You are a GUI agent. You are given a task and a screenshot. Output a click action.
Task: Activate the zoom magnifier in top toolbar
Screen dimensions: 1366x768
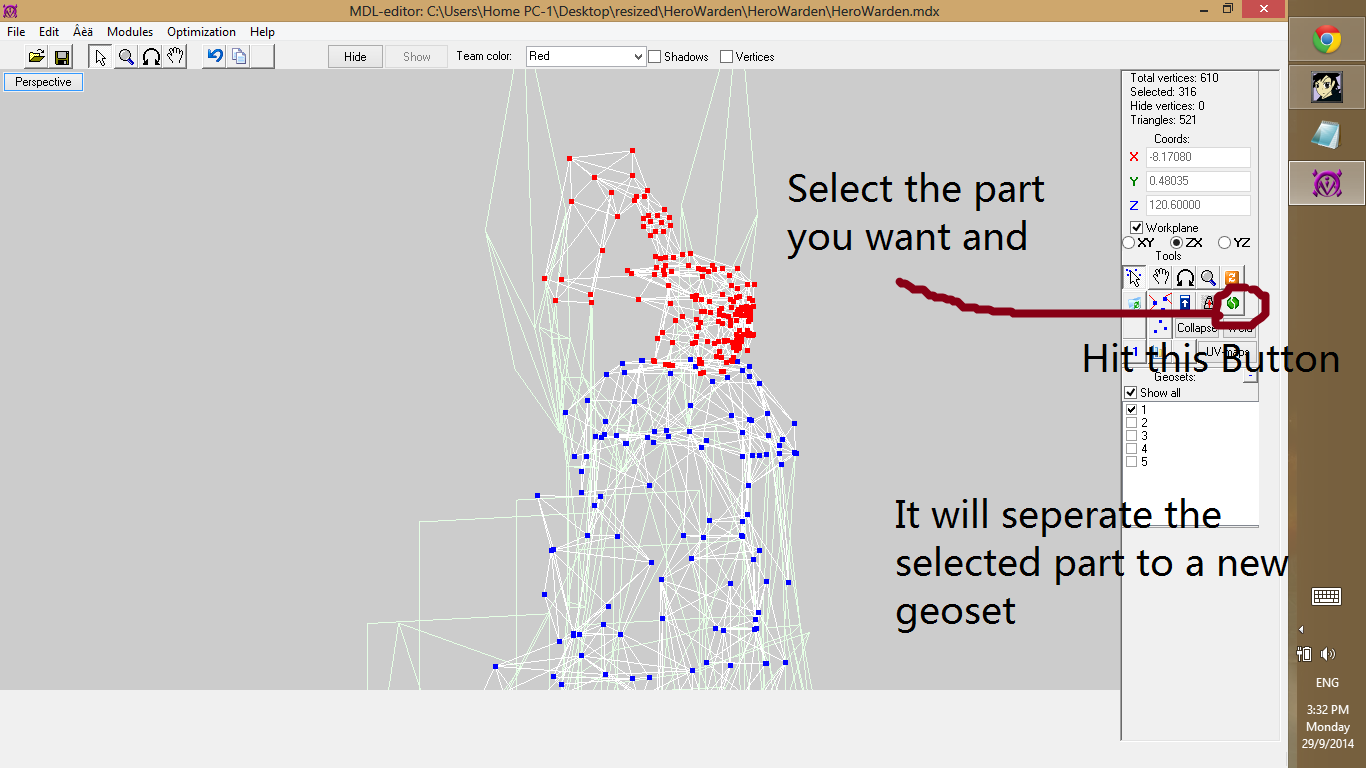pyautogui.click(x=126, y=57)
